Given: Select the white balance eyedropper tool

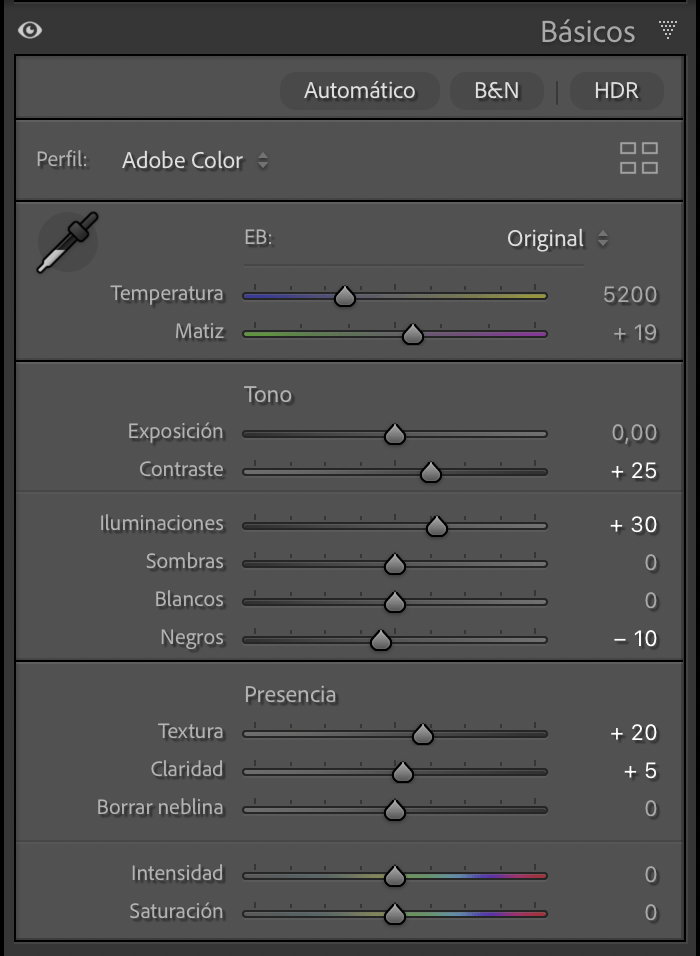Looking at the screenshot, I should click(x=67, y=242).
